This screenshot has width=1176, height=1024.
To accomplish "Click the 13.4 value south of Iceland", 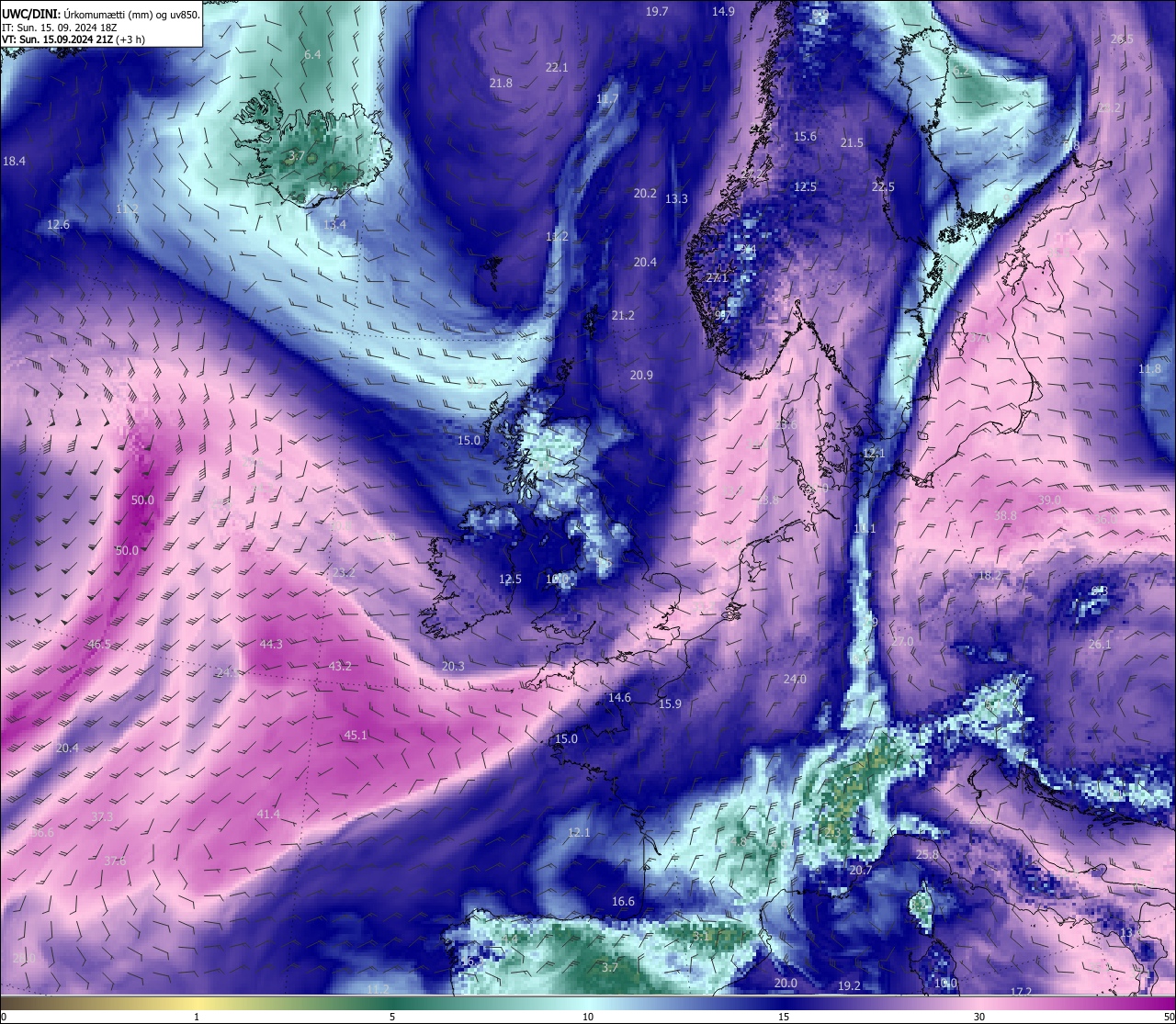I will tap(335, 224).
